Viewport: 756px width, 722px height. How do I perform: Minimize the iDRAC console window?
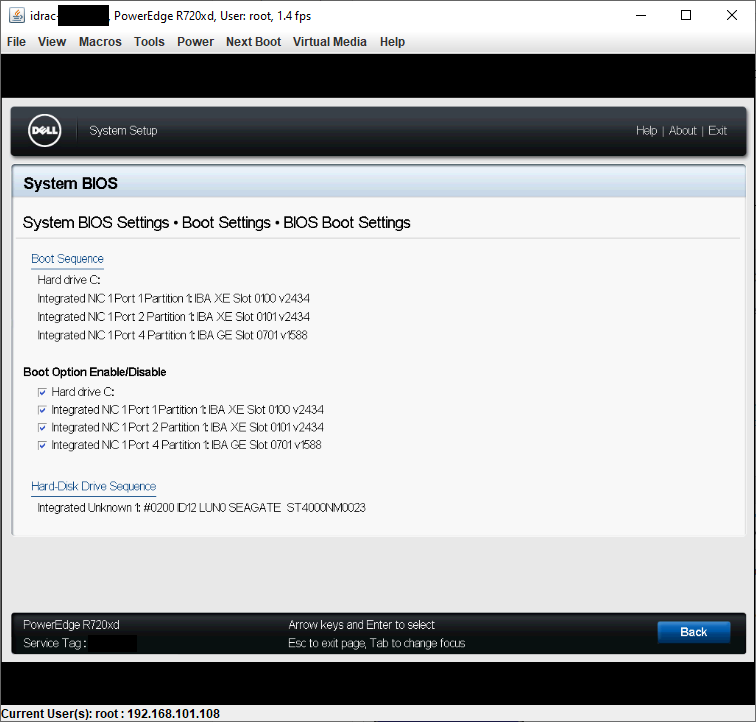pyautogui.click(x=641, y=15)
